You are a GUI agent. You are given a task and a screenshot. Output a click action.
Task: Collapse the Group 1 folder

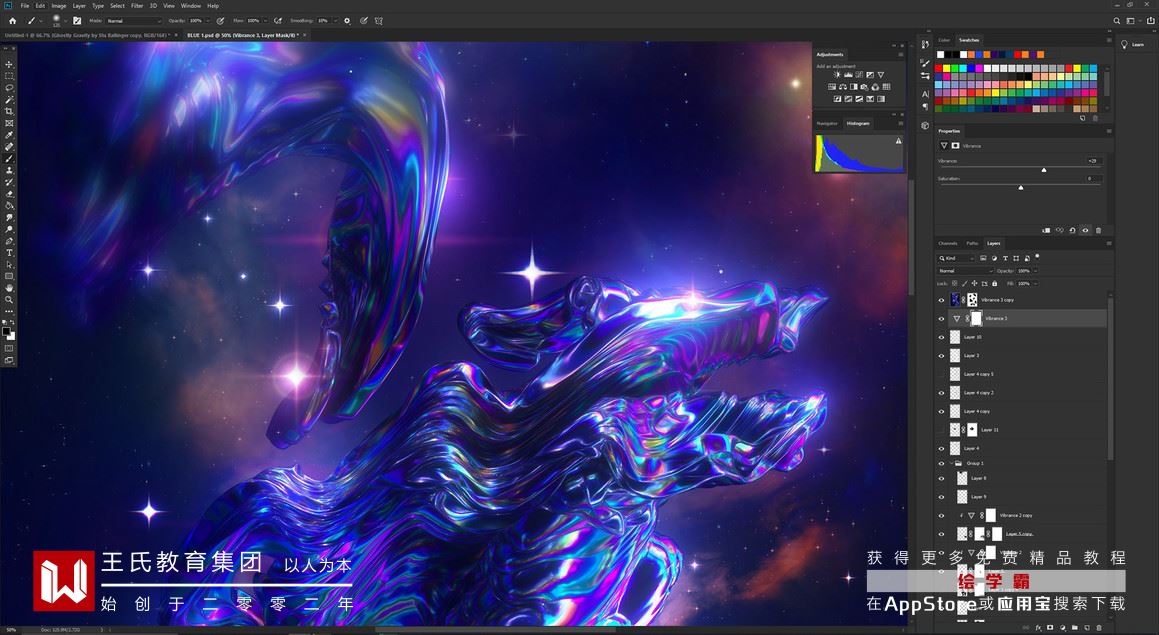click(x=951, y=463)
